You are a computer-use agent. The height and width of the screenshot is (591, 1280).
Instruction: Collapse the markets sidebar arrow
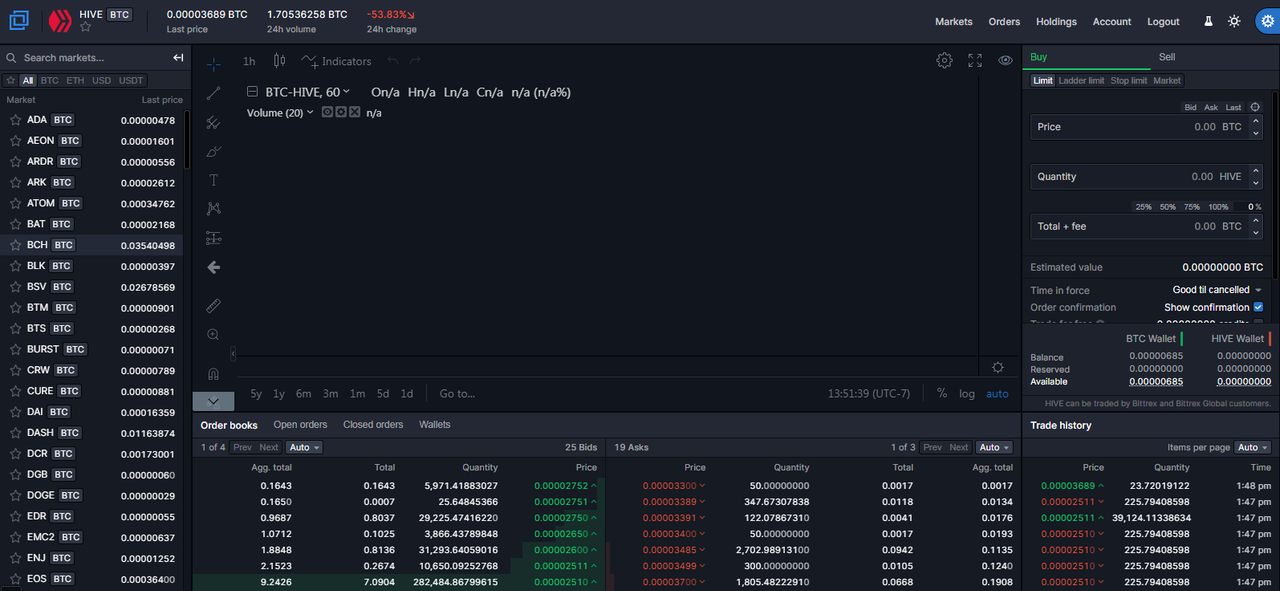178,58
